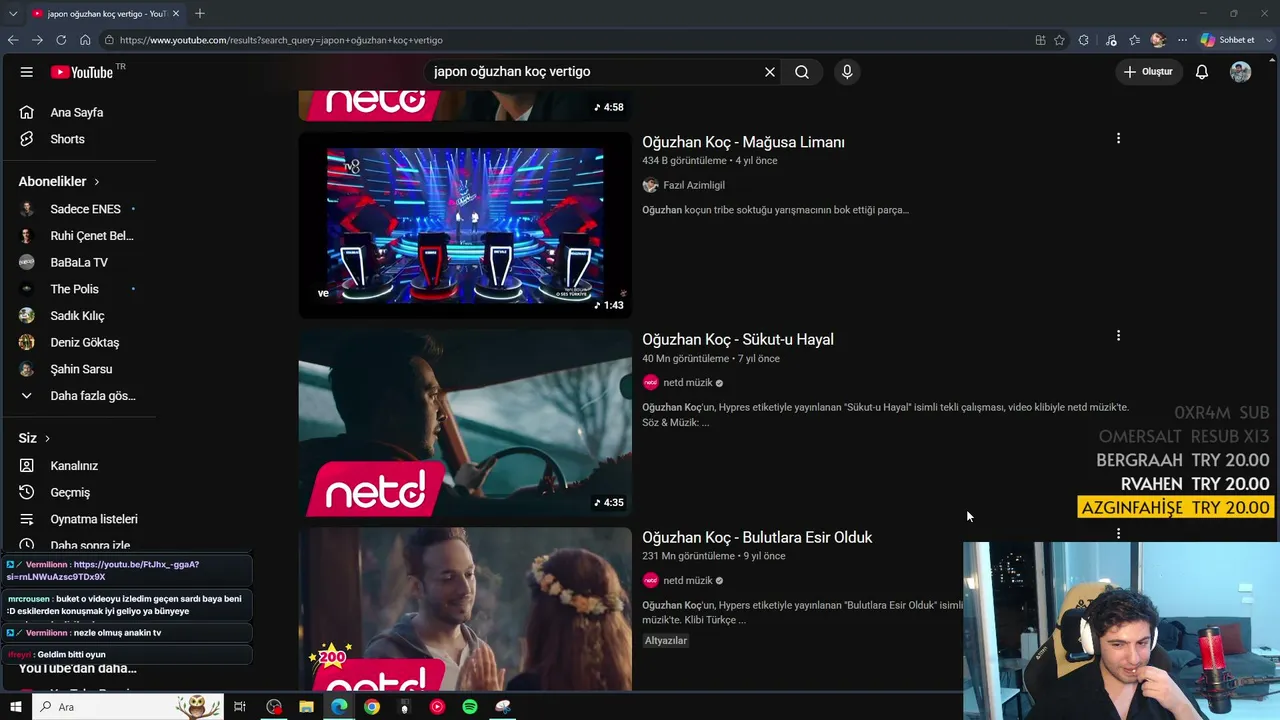Open more options for Mağusa Limanı video
Screen dimensions: 1280x720
coord(1118,138)
